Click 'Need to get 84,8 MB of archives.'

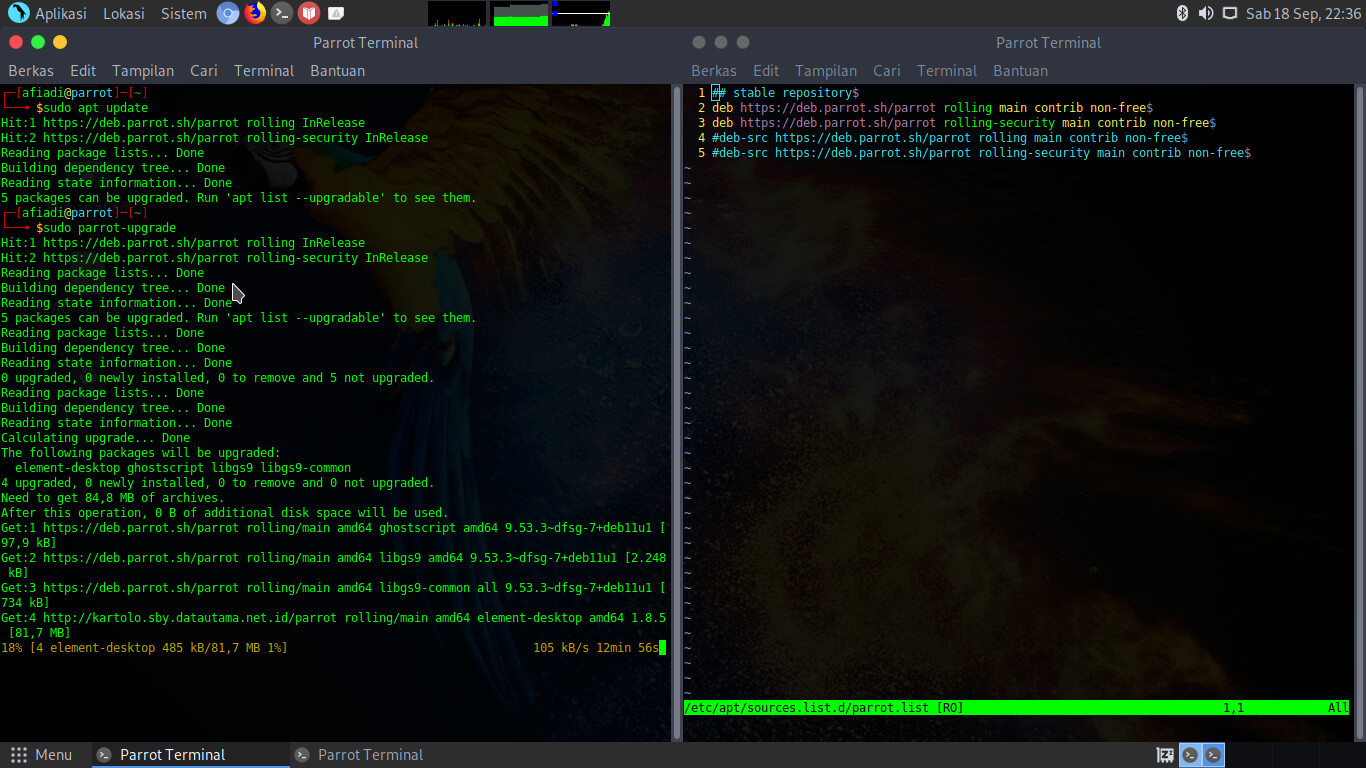pyautogui.click(x=113, y=498)
